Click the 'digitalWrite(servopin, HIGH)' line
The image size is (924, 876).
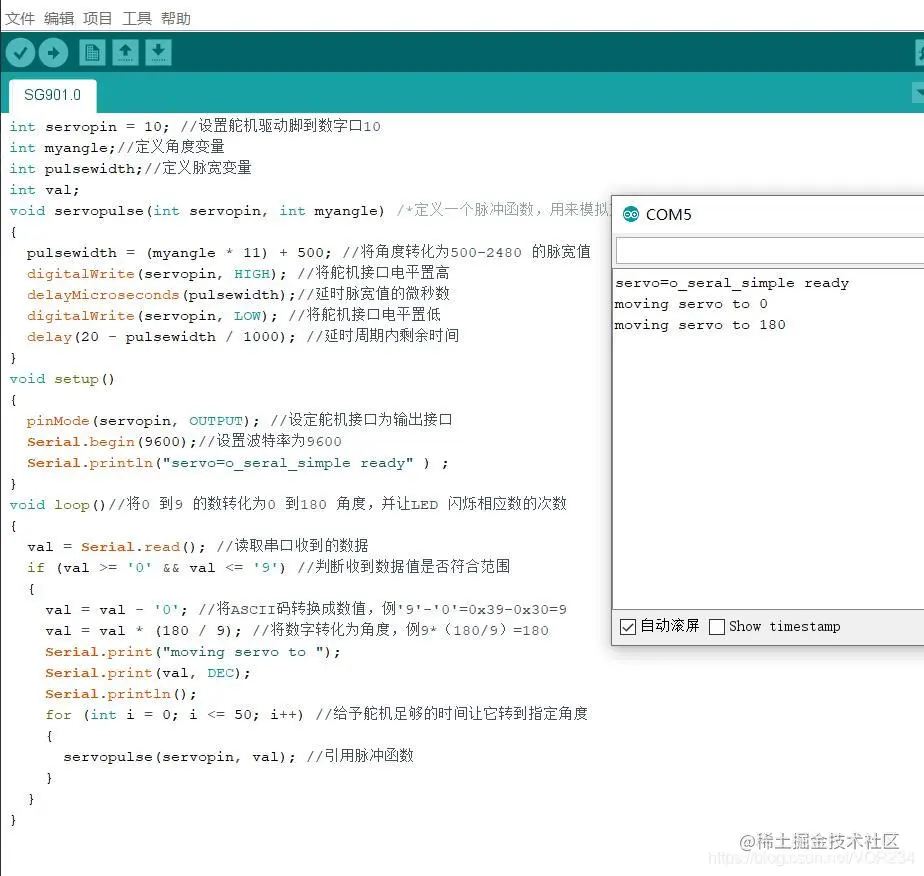click(238, 273)
